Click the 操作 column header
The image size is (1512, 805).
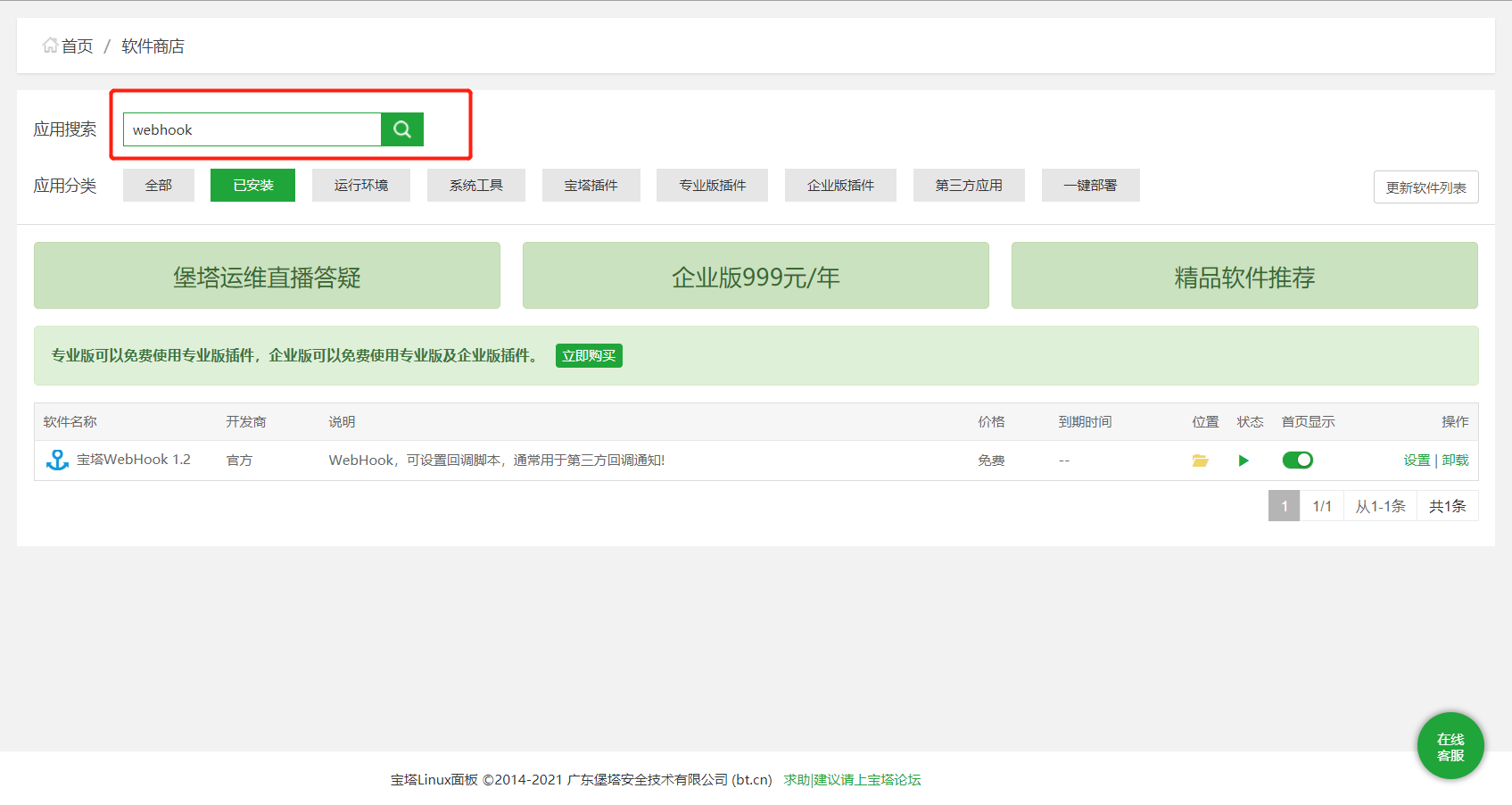[1455, 422]
